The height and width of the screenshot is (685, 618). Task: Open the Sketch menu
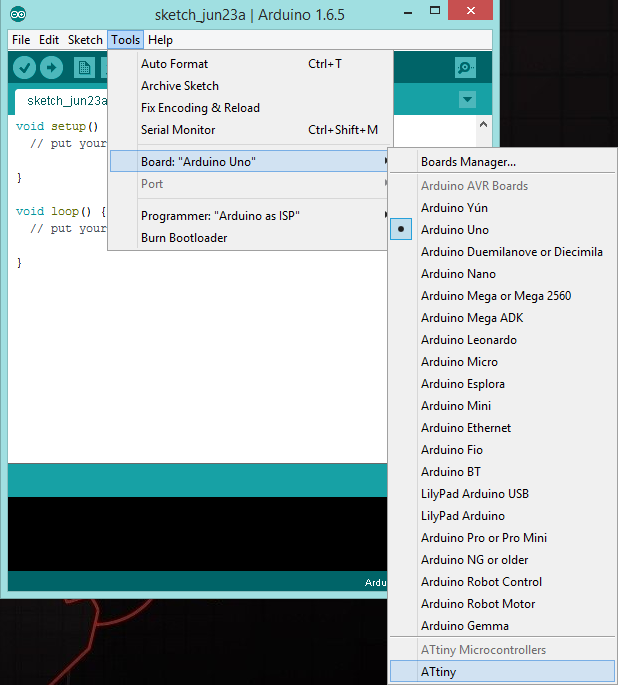[85, 40]
